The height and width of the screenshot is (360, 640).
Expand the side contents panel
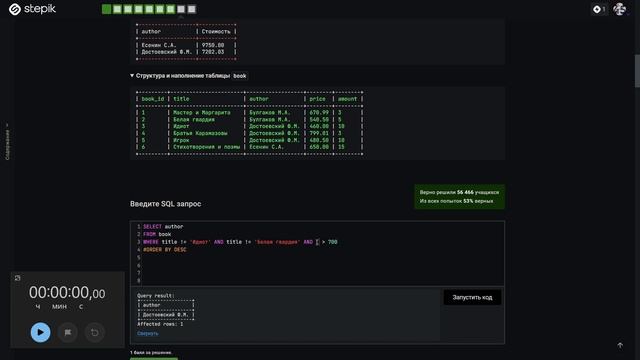(7, 142)
